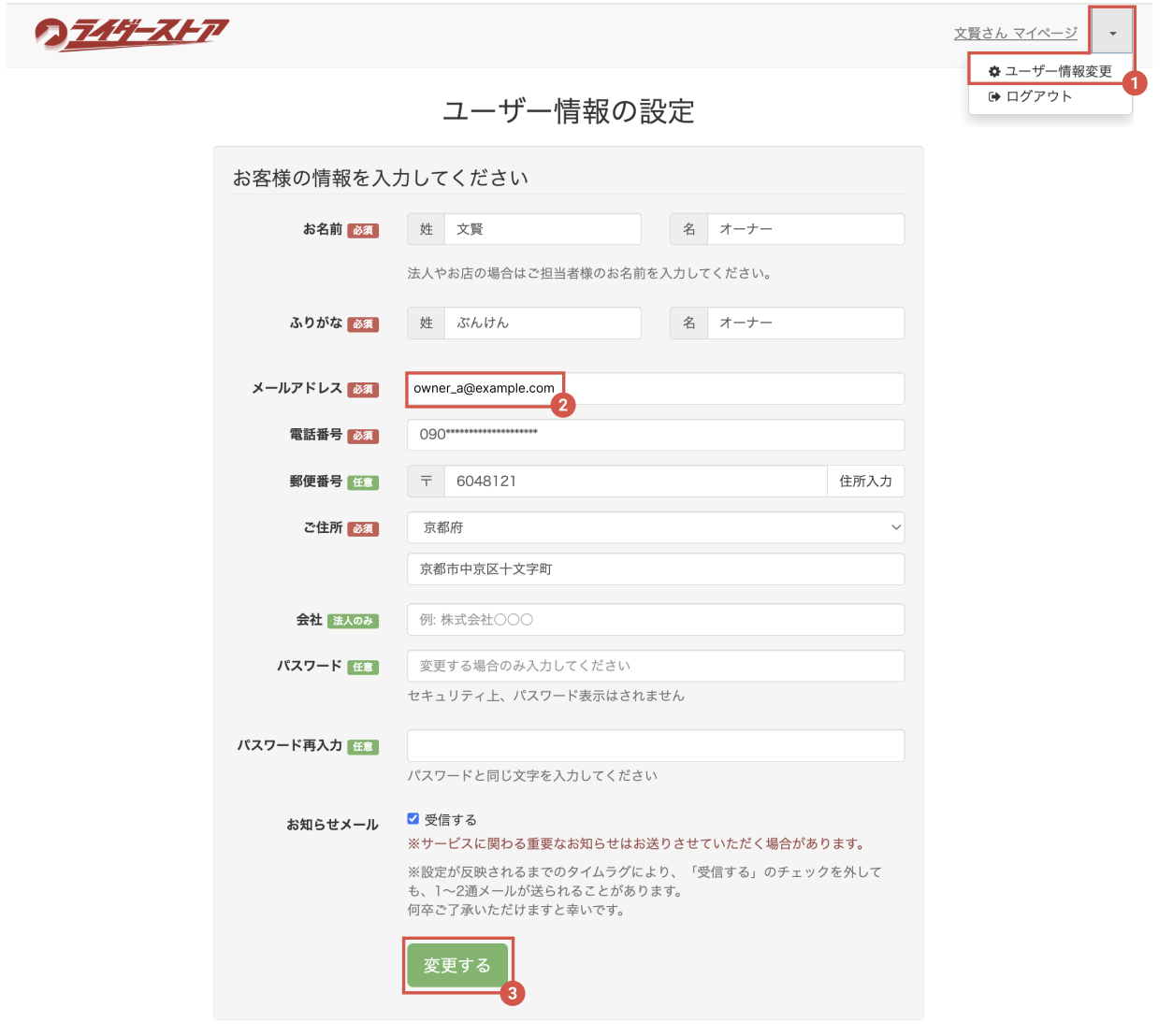Viewport: 1173px width, 1036px height.
Task: Click the gear icon beside ユーザー情報変更
Action: point(994,72)
